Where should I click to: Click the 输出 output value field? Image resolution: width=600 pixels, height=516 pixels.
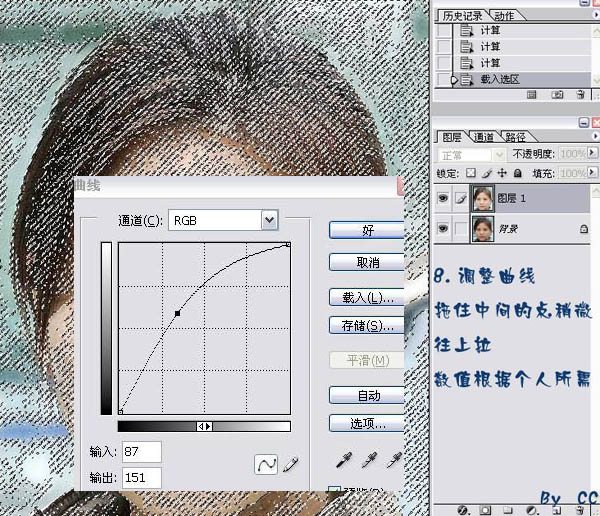tap(143, 478)
